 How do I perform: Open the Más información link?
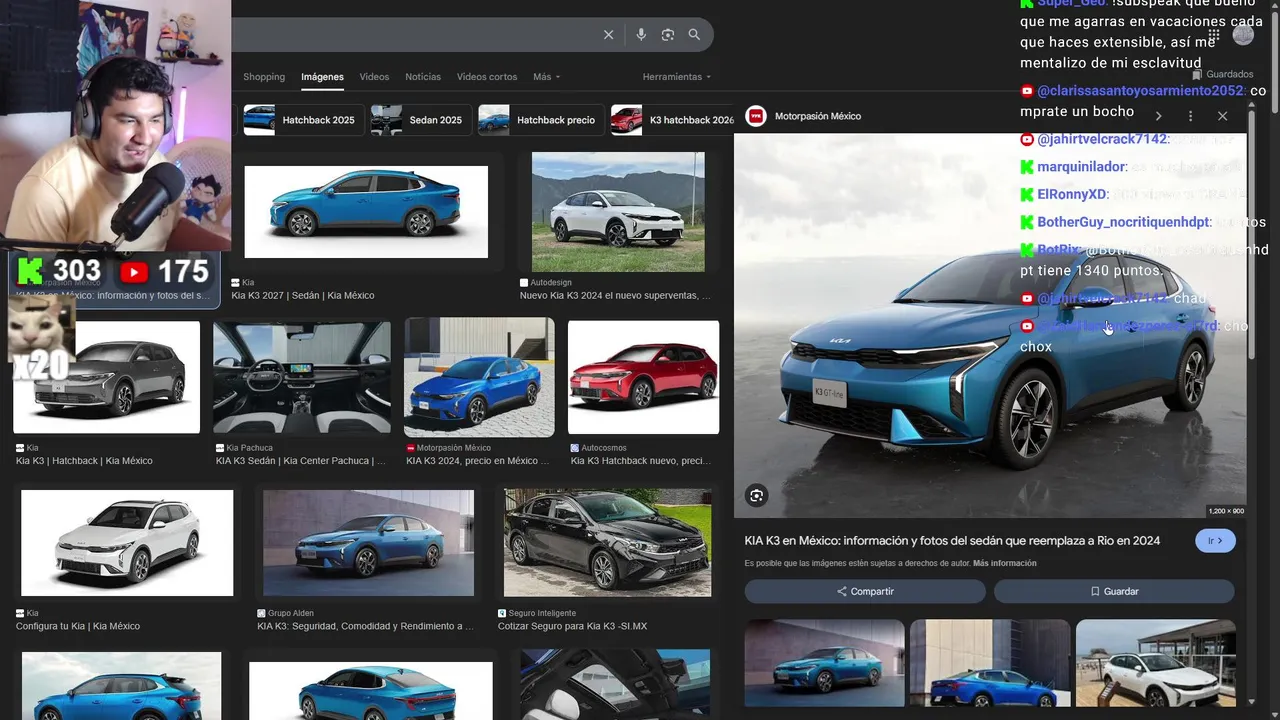pyautogui.click(x=1004, y=563)
